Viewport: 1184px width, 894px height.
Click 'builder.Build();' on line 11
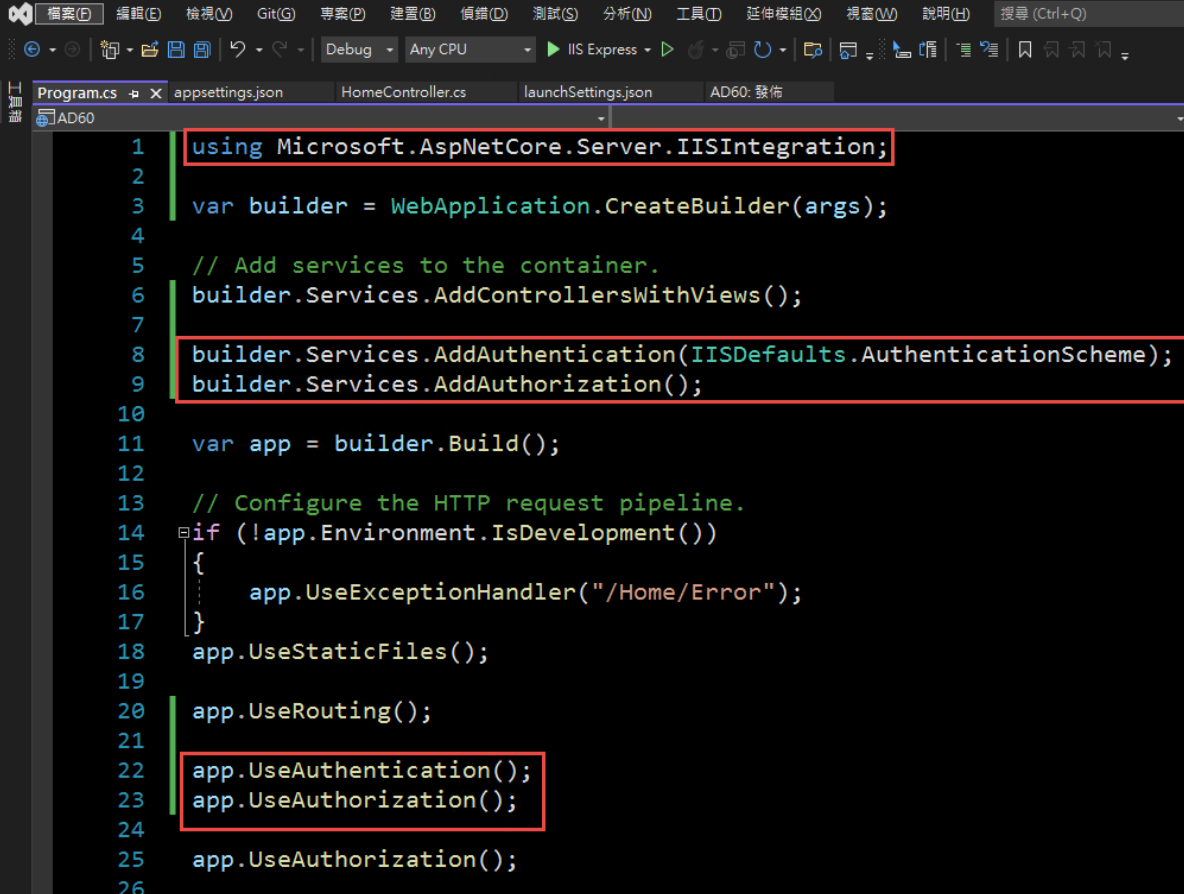coord(447,443)
